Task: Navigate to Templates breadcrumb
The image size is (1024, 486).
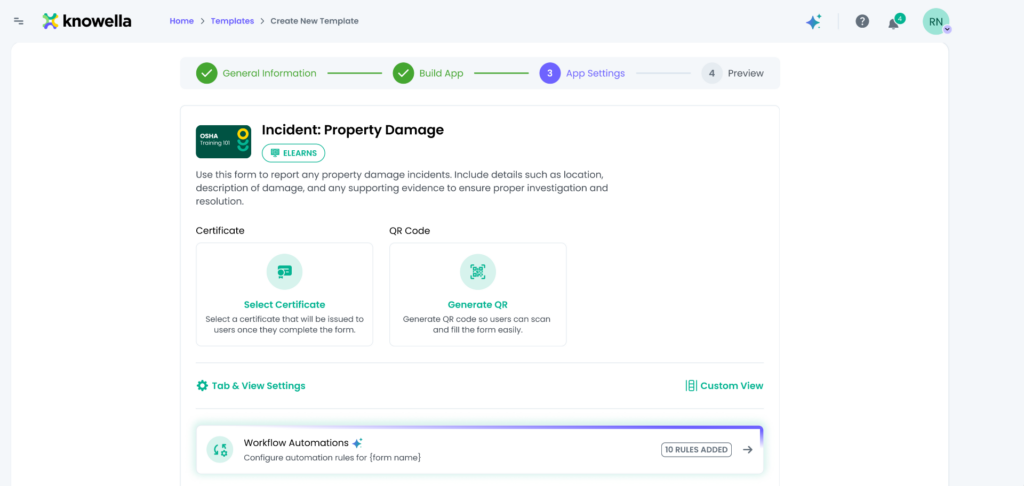Action: click(x=232, y=21)
